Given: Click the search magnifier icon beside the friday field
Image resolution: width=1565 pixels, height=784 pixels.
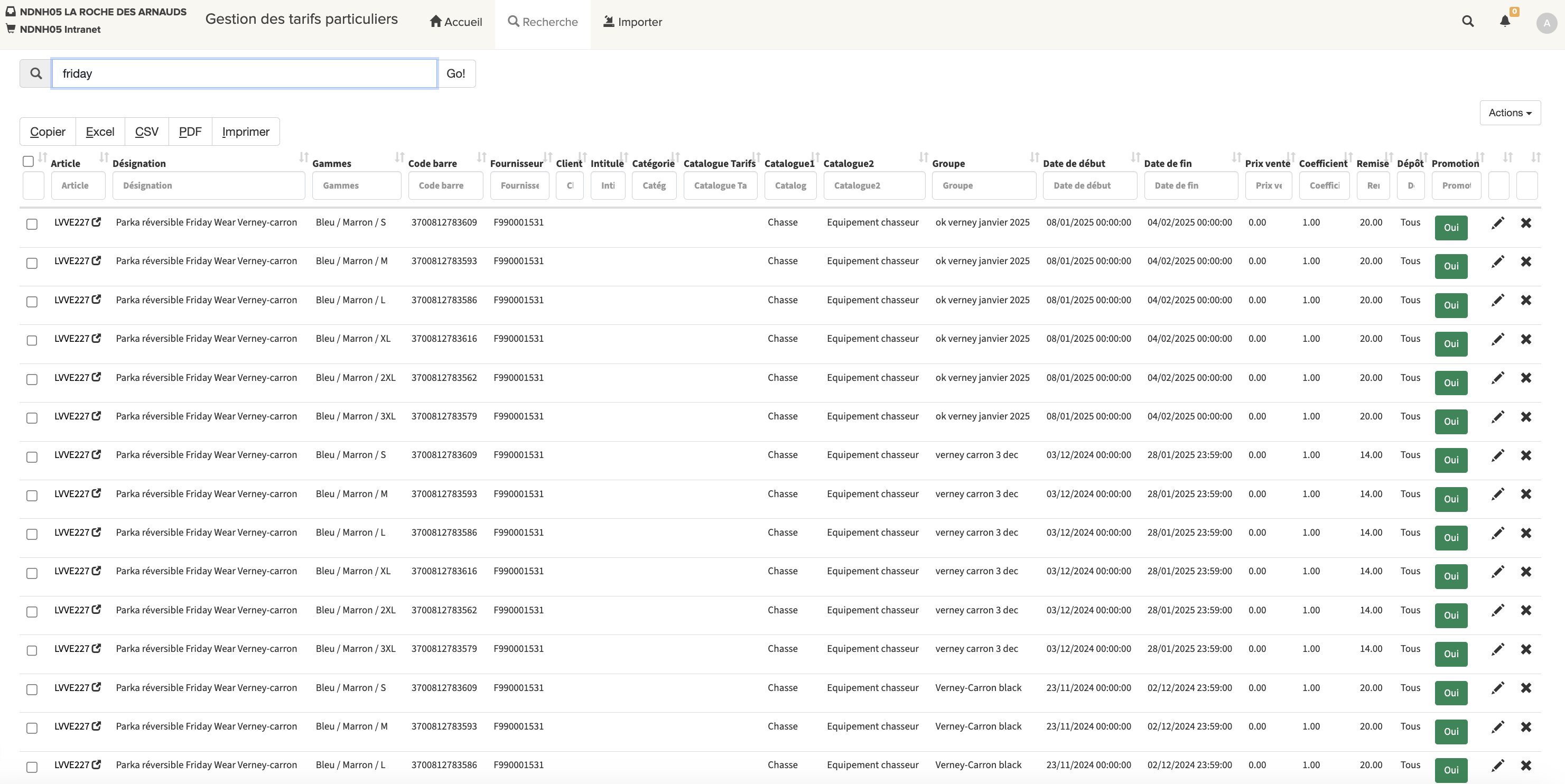Looking at the screenshot, I should coord(36,73).
